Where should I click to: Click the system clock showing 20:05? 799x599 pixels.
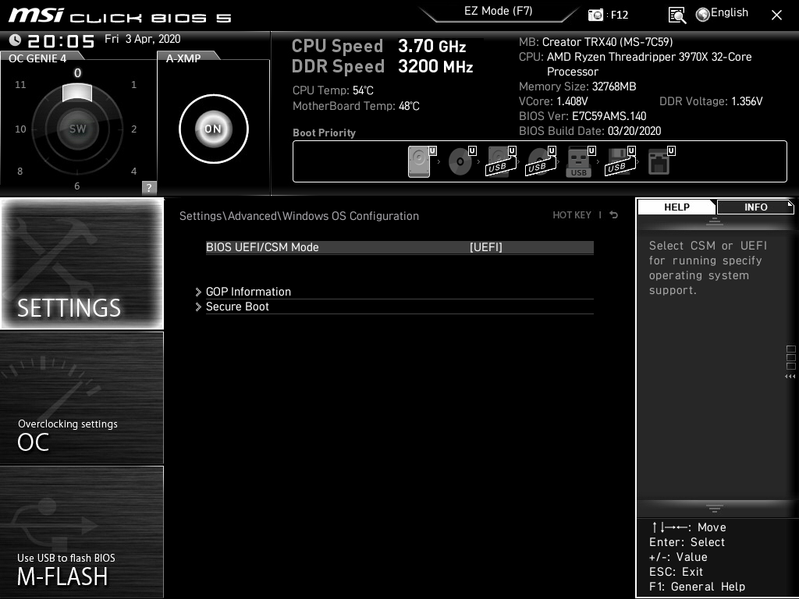(60, 41)
